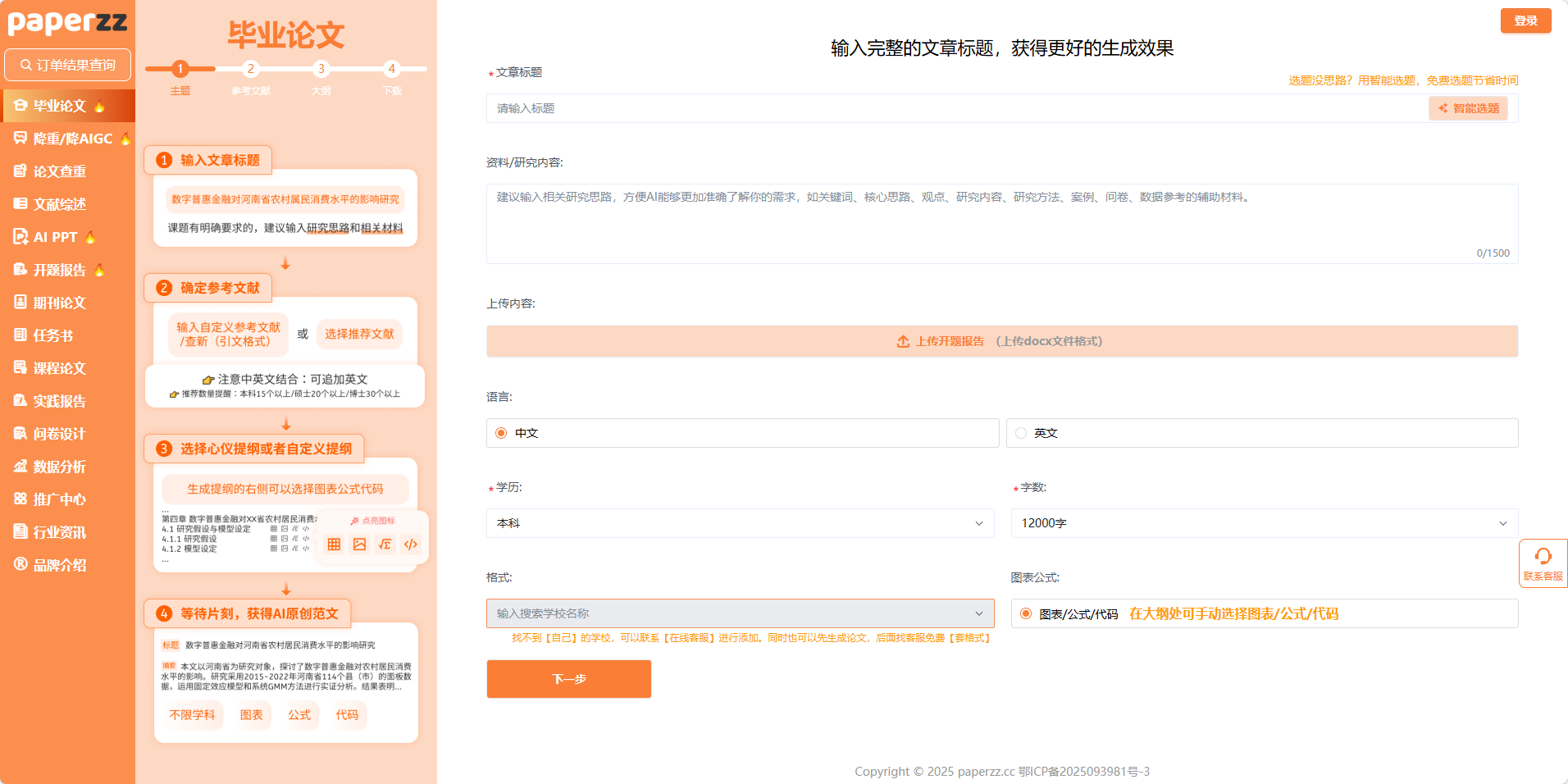
Task: Click 输入自定义参考文献 option in guide
Action: click(229, 335)
